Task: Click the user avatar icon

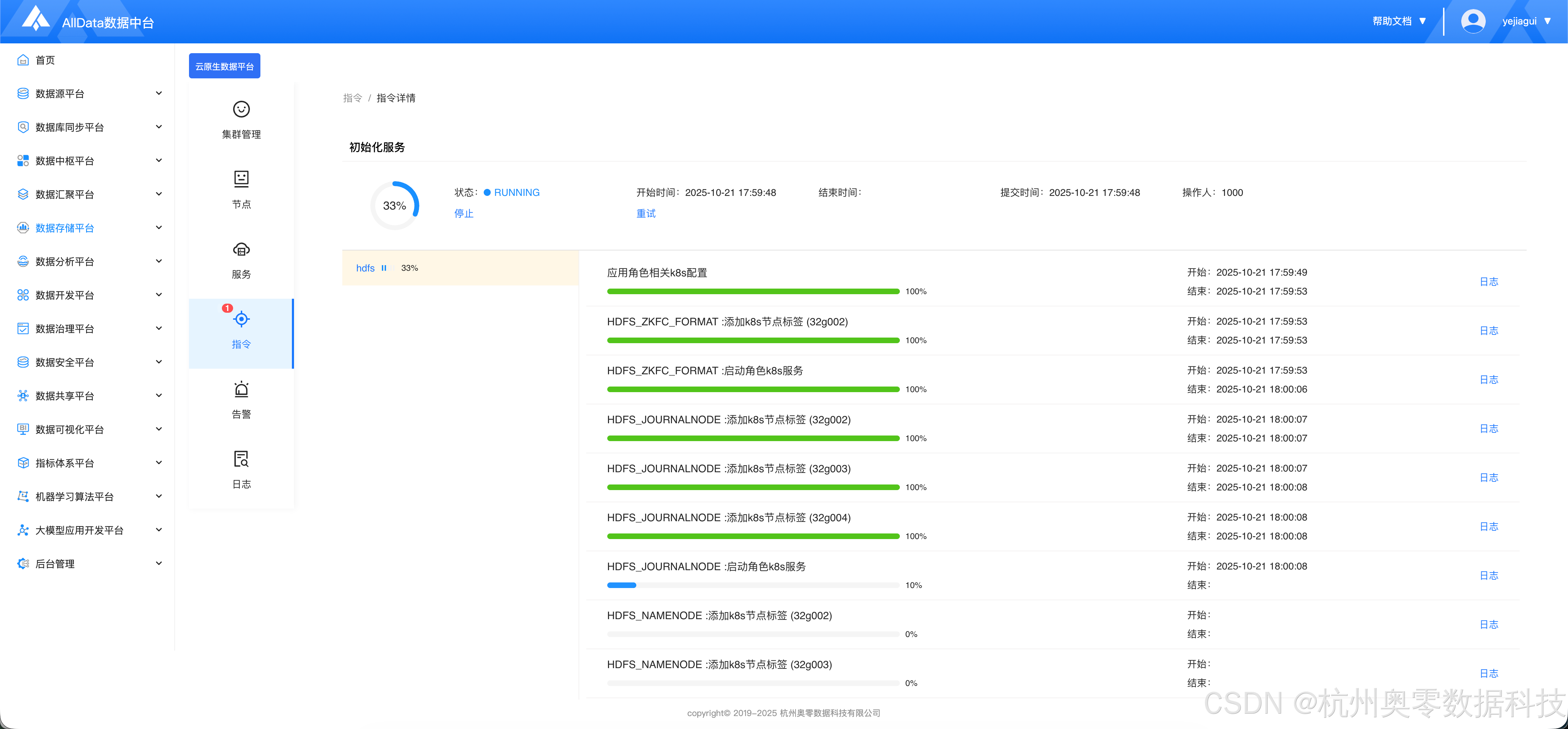Action: [x=1472, y=21]
